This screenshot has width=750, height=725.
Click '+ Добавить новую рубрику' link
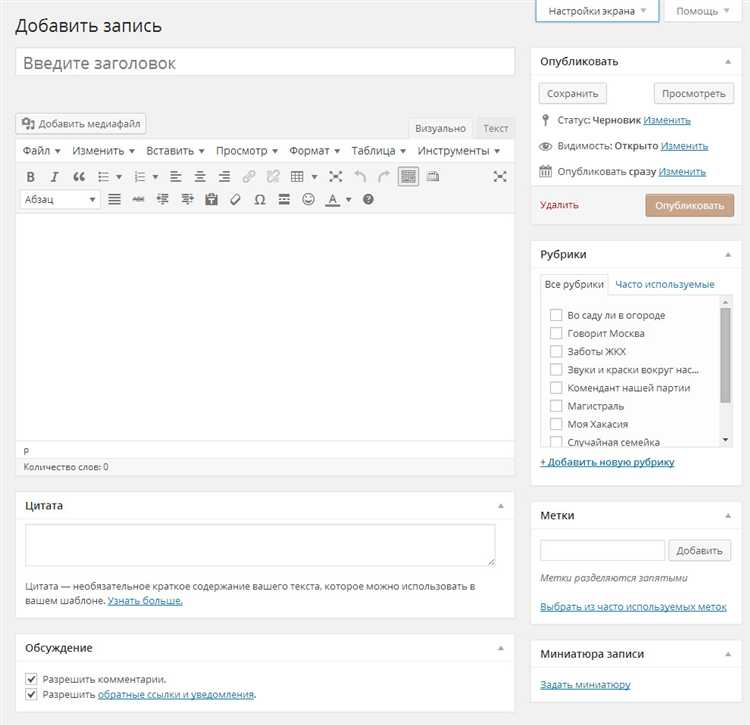pos(607,462)
